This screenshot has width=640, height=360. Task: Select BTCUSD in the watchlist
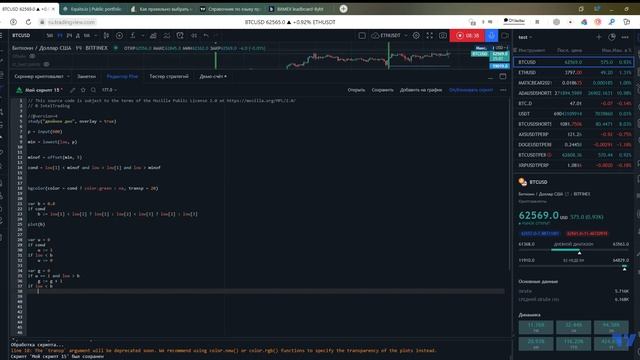tap(573, 62)
